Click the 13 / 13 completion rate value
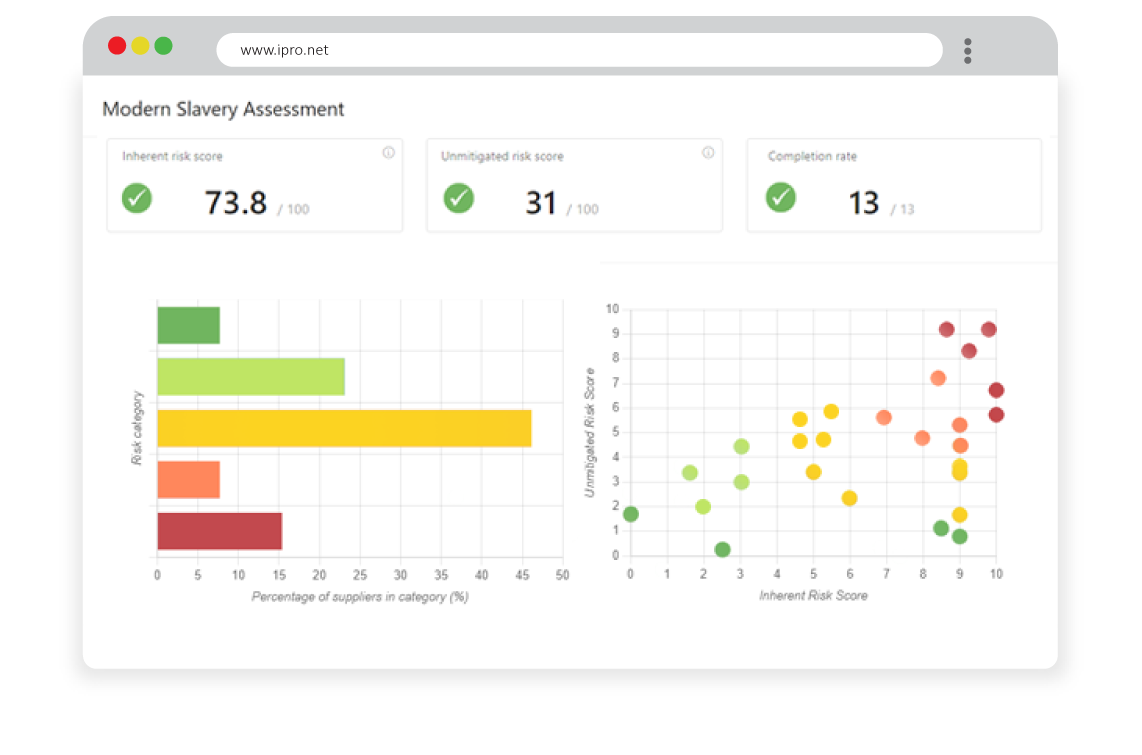1142x755 pixels. (881, 203)
